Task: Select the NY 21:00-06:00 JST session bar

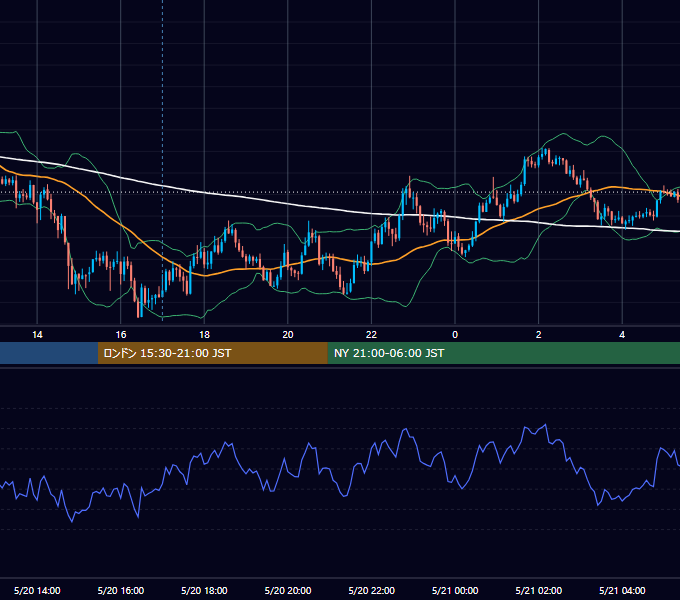Action: pyautogui.click(x=503, y=353)
